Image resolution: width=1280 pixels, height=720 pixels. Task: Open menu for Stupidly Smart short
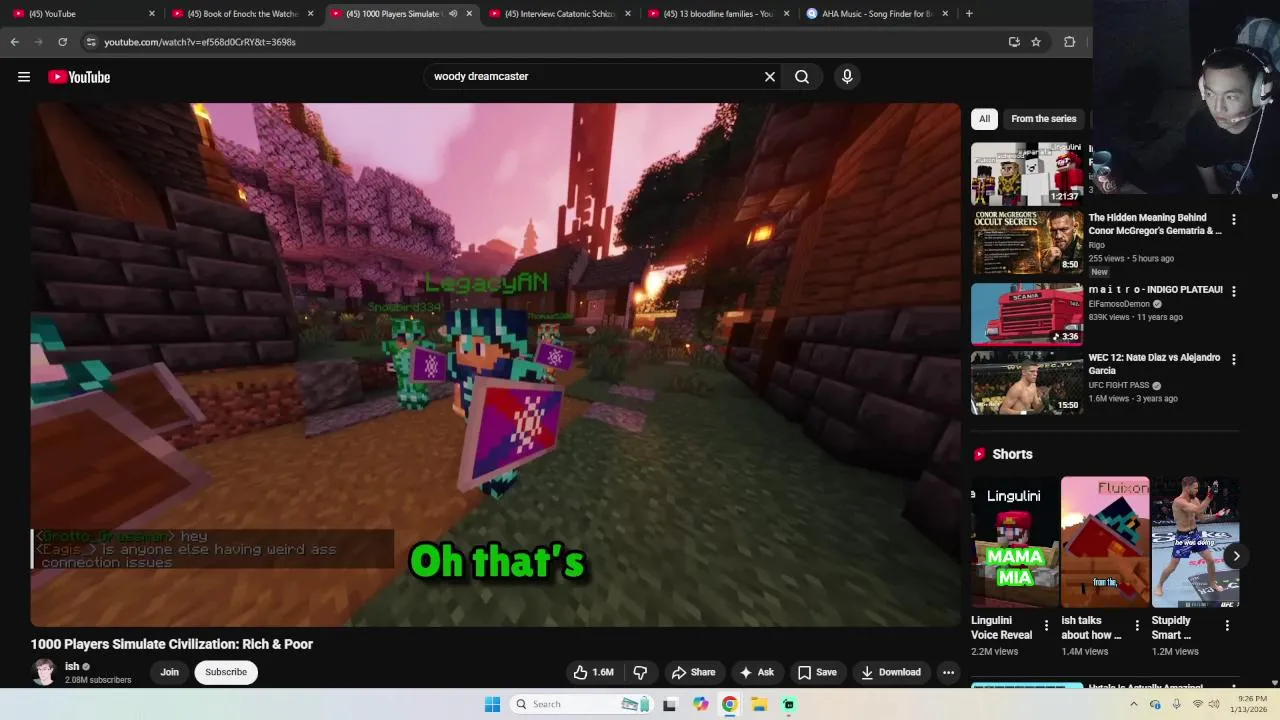(x=1227, y=626)
